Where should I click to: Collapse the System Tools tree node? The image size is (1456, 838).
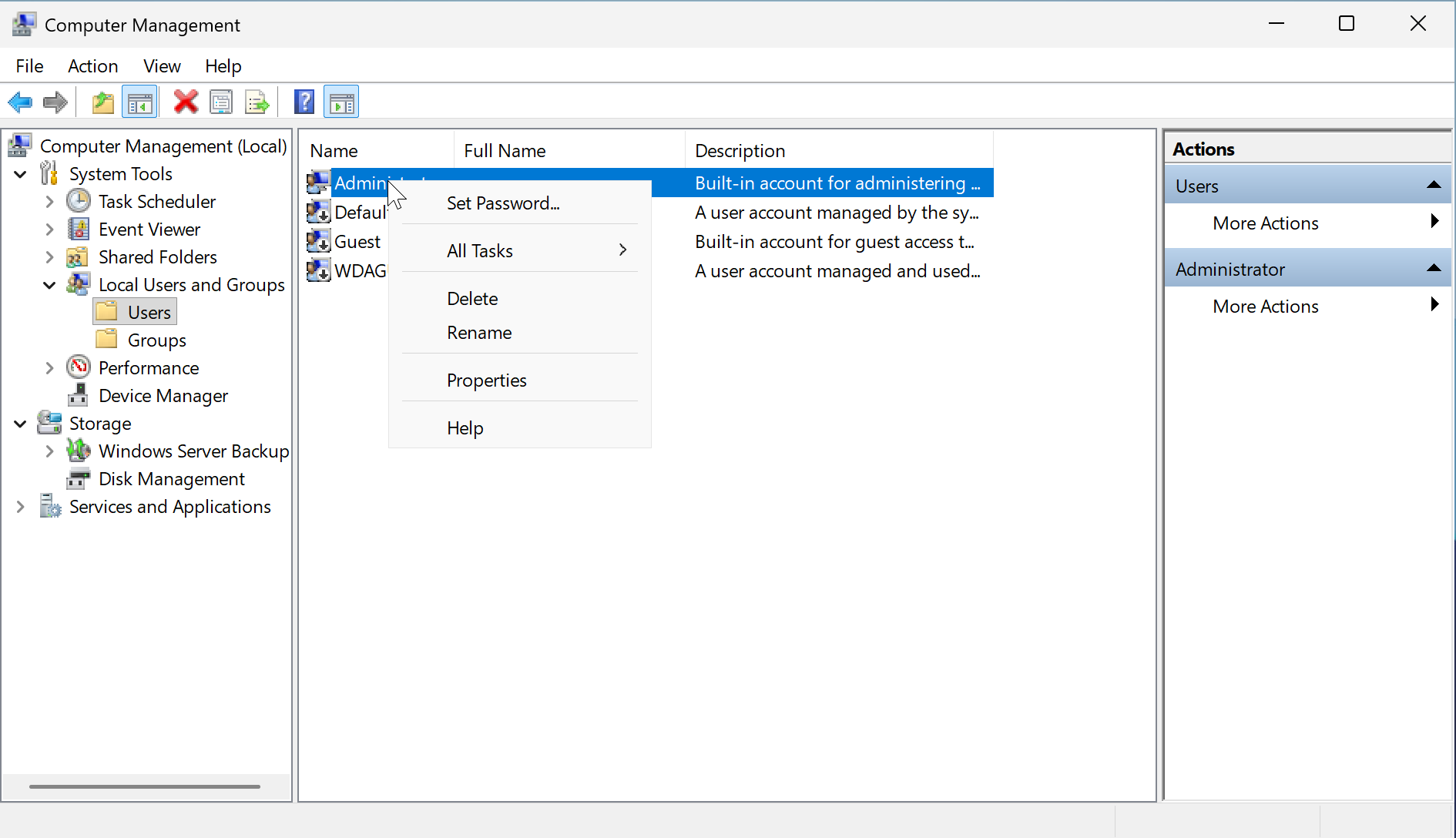pyautogui.click(x=21, y=174)
